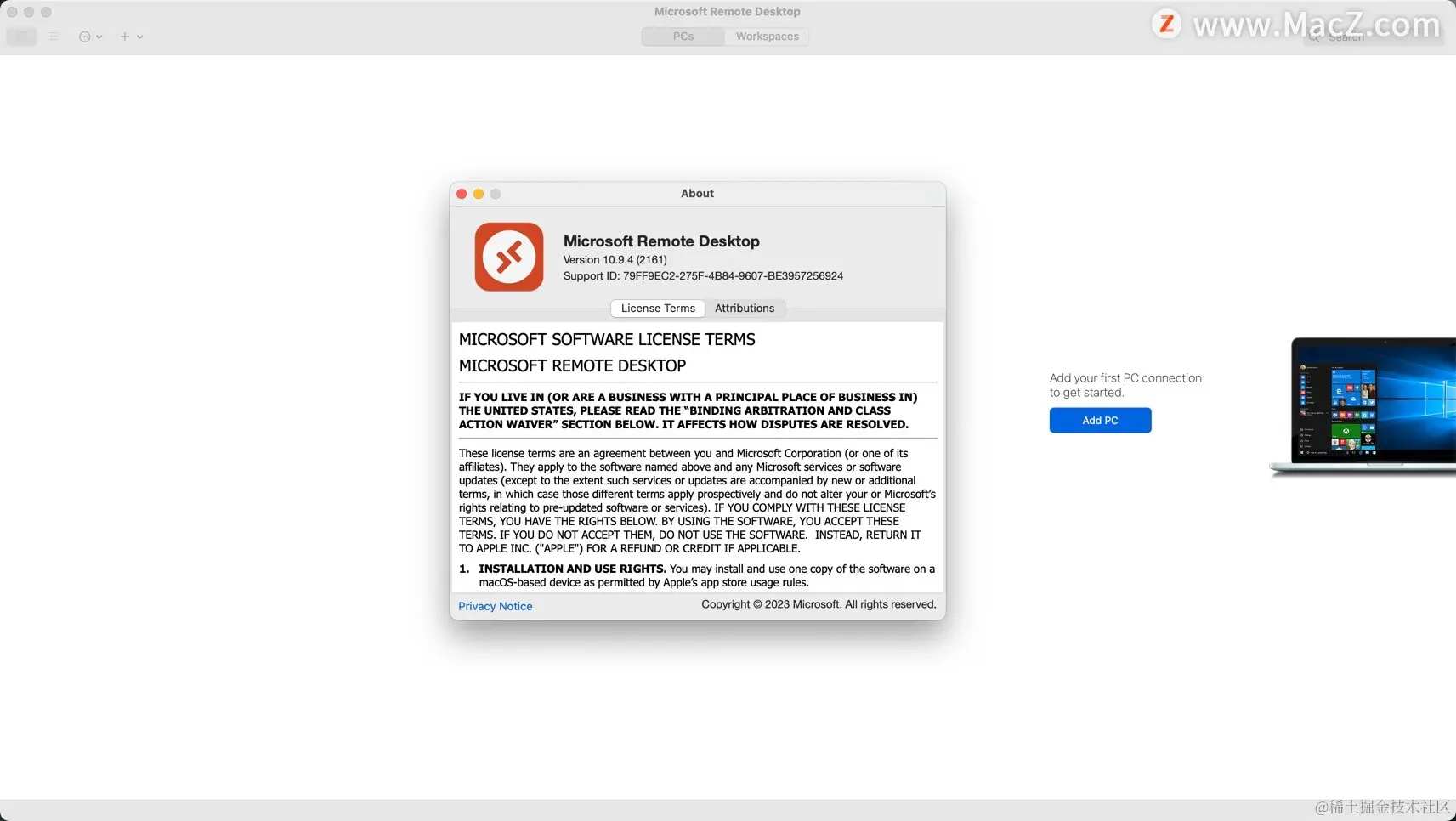Click the blue Add PC button
This screenshot has height=821, width=1456.
coord(1100,421)
